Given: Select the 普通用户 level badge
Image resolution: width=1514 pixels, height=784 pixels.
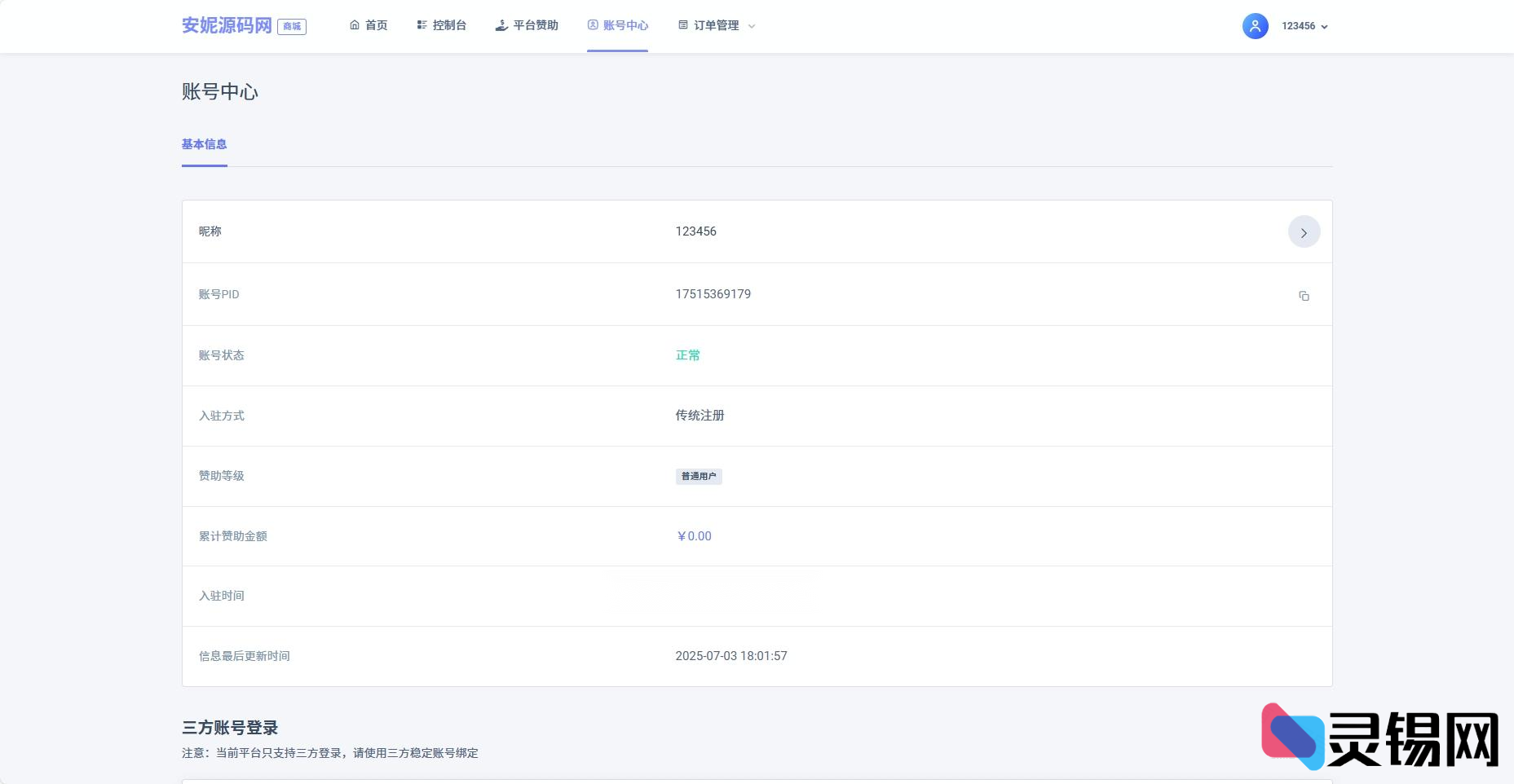Looking at the screenshot, I should (698, 476).
